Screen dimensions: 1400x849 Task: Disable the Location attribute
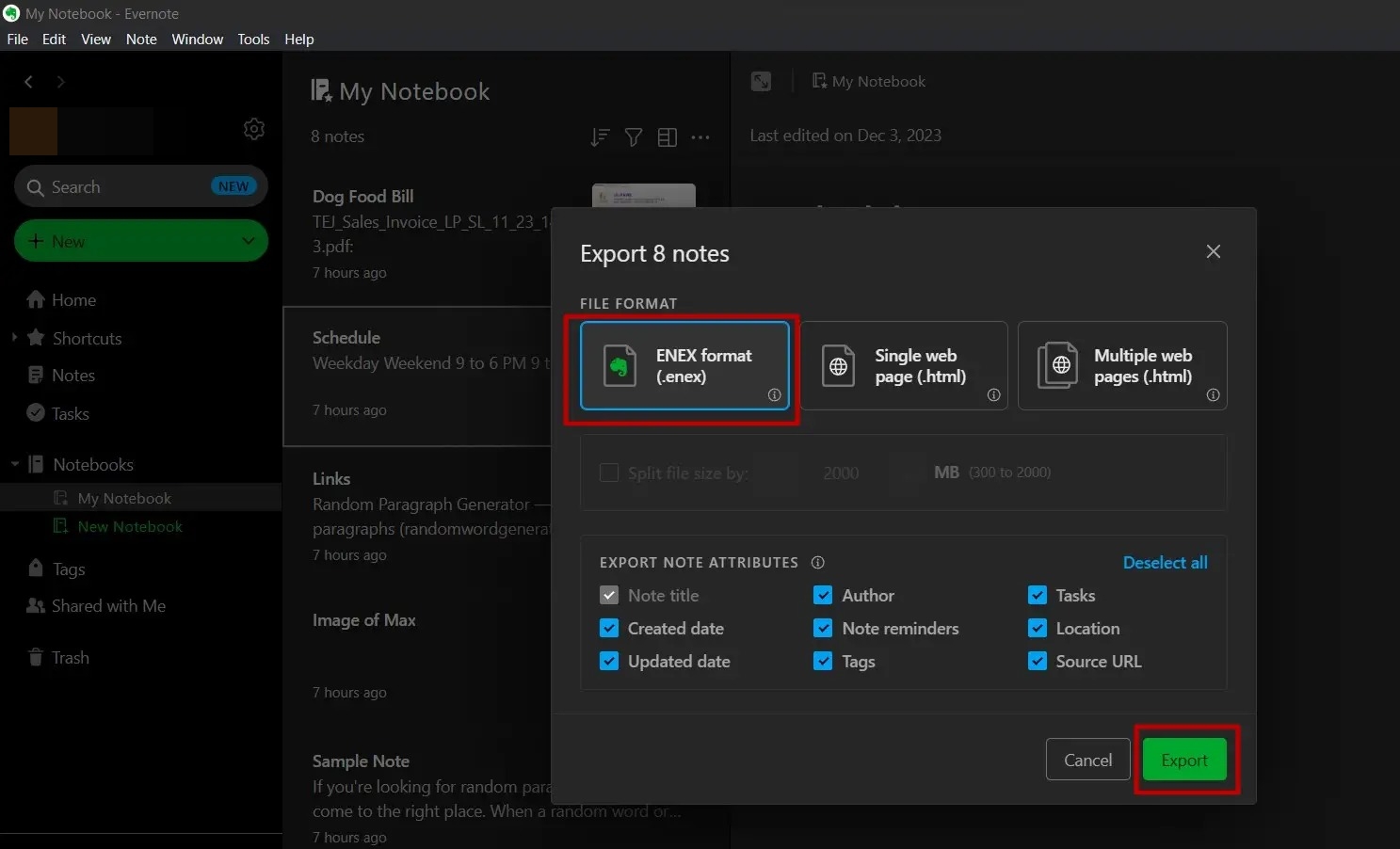(1037, 628)
